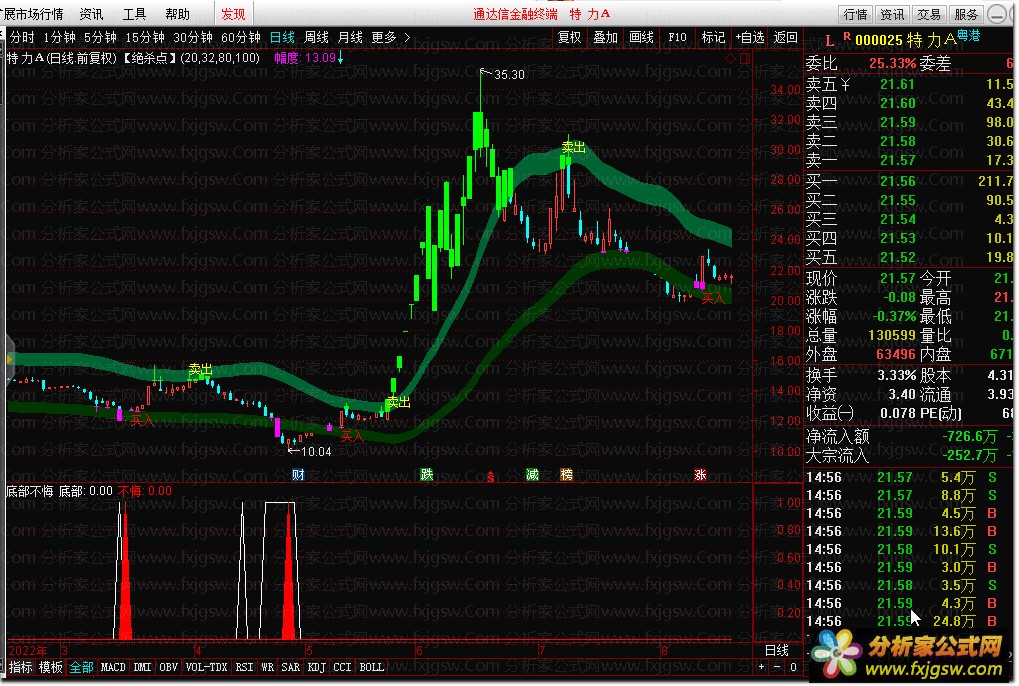Switch to the KDJ indicator
This screenshot has height=686, width=1019.
pyautogui.click(x=316, y=667)
